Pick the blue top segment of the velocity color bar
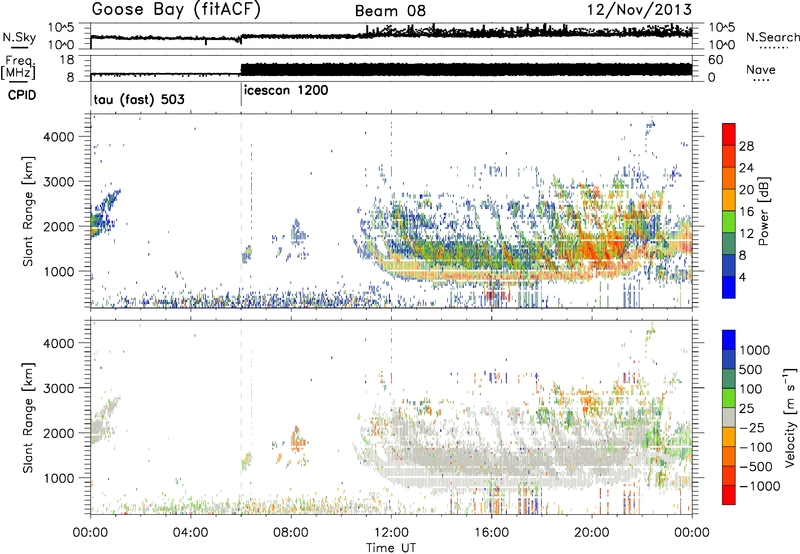 click(729, 340)
